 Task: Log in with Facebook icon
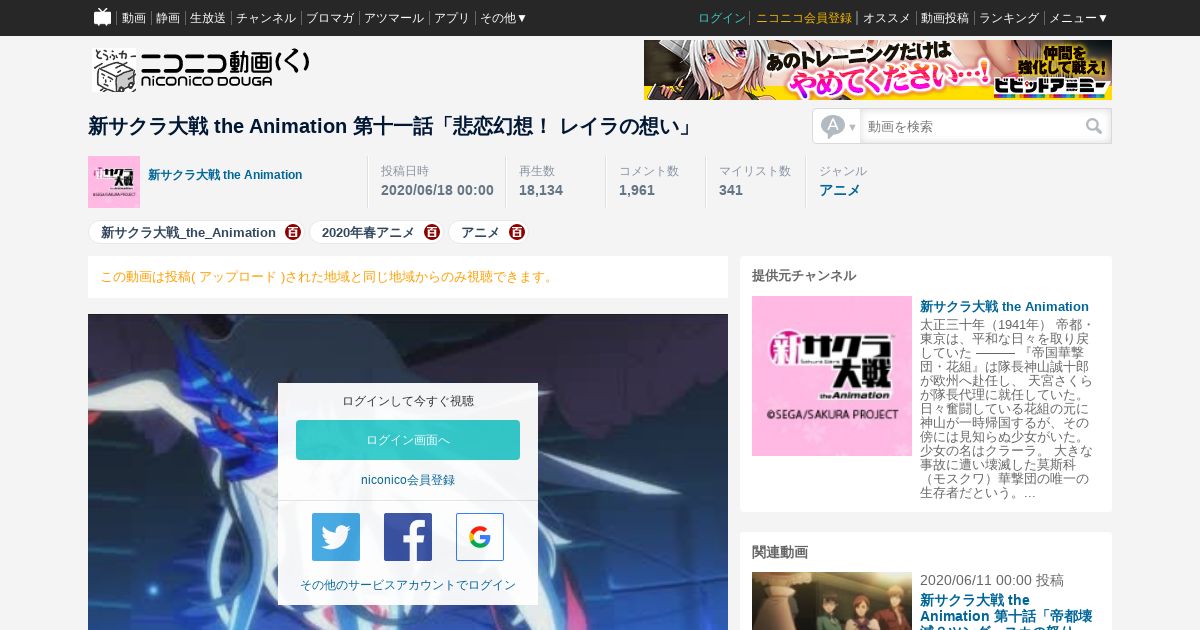[x=408, y=537]
